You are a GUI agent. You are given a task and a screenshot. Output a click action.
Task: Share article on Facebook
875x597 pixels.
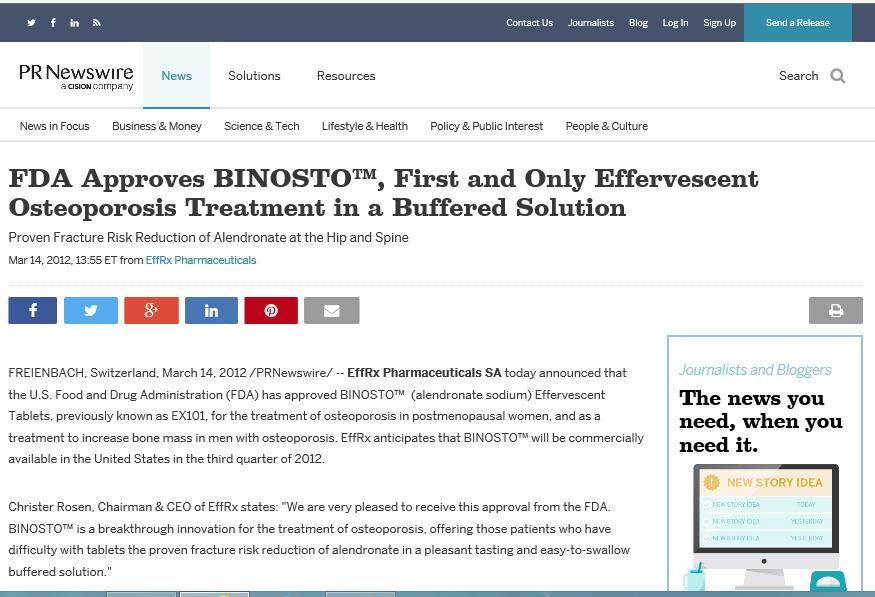32,310
